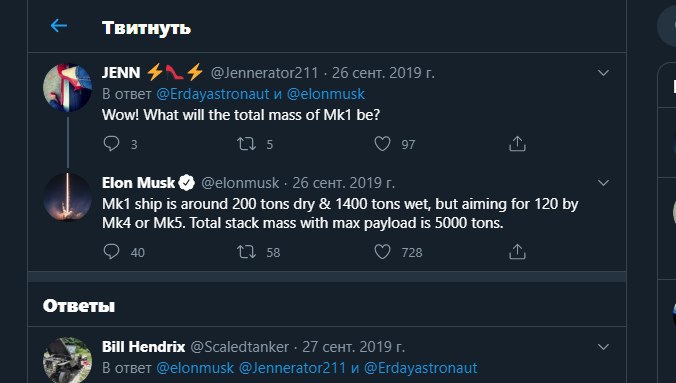
Task: Retweet Elon Musk's tweet with 58 retweets
Action: click(x=246, y=252)
